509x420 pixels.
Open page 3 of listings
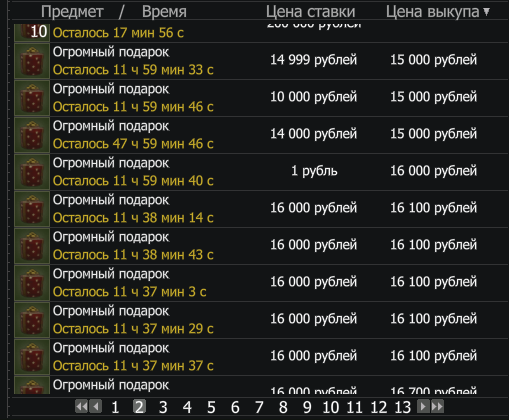pyautogui.click(x=163, y=407)
